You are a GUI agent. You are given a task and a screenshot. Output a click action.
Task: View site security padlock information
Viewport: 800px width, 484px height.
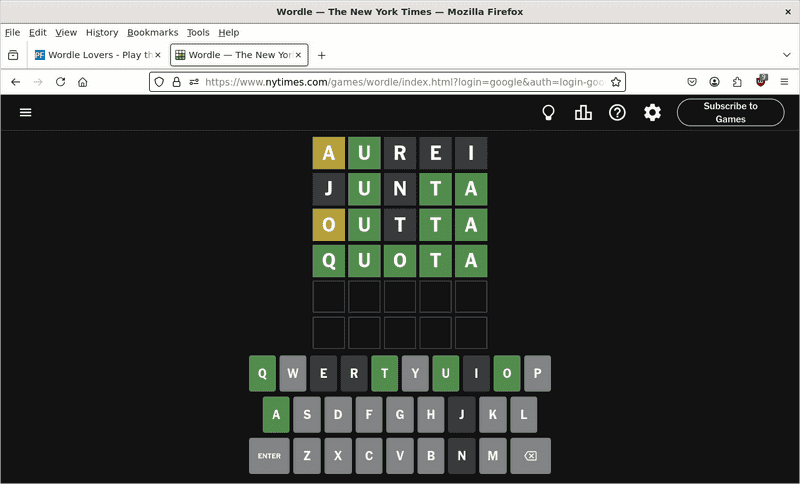[x=177, y=82]
